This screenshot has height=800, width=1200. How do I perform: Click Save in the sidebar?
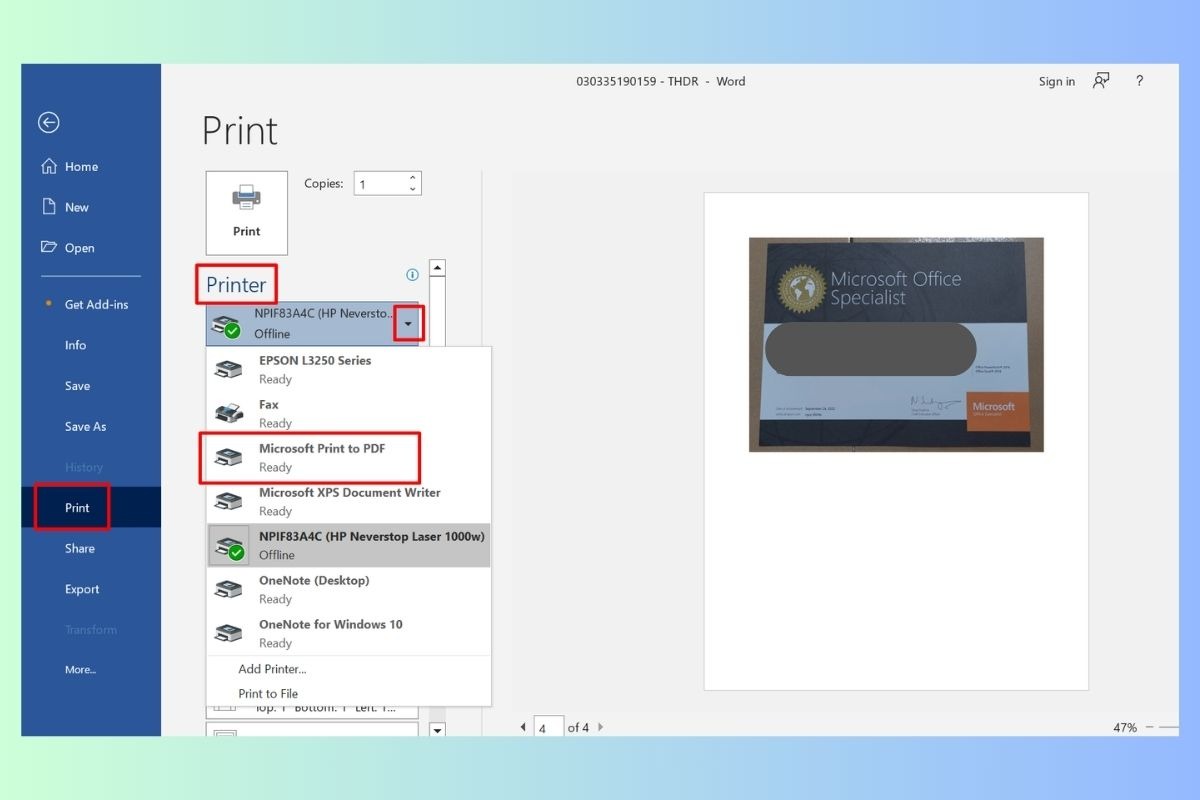[77, 386]
